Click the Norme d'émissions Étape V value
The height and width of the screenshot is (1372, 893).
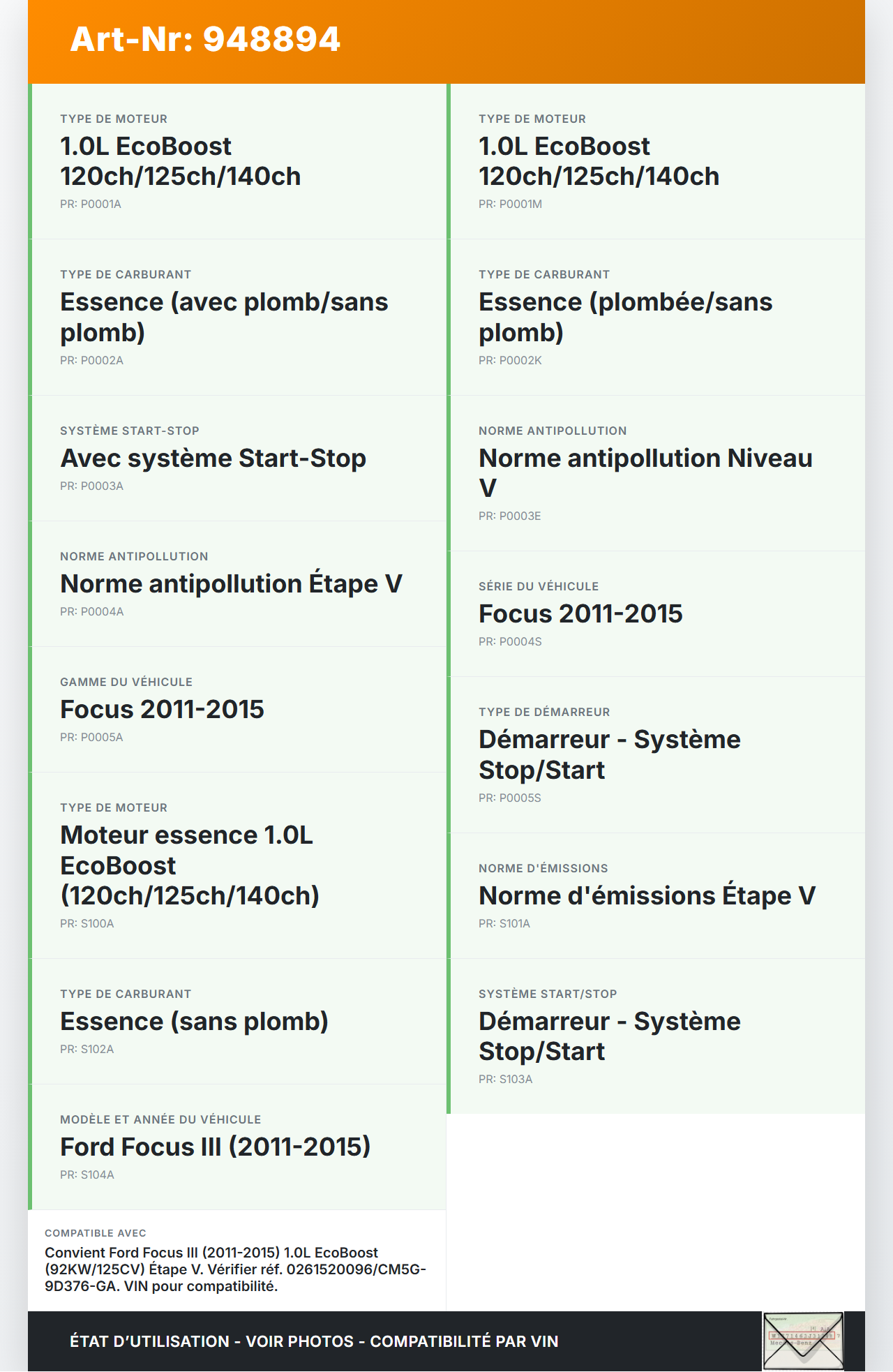[647, 896]
